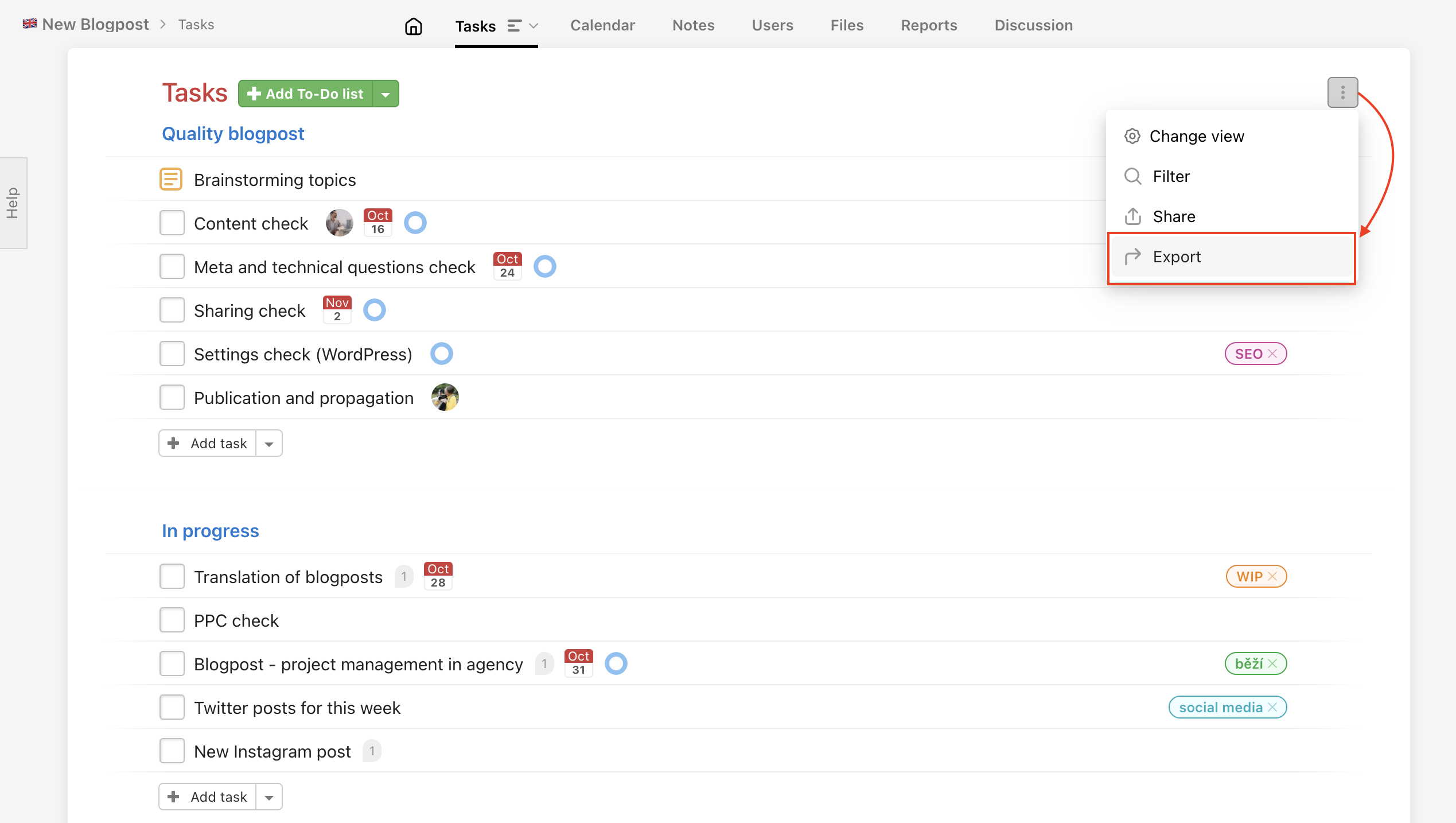Remove the WIP tag from Translation task

1272,576
